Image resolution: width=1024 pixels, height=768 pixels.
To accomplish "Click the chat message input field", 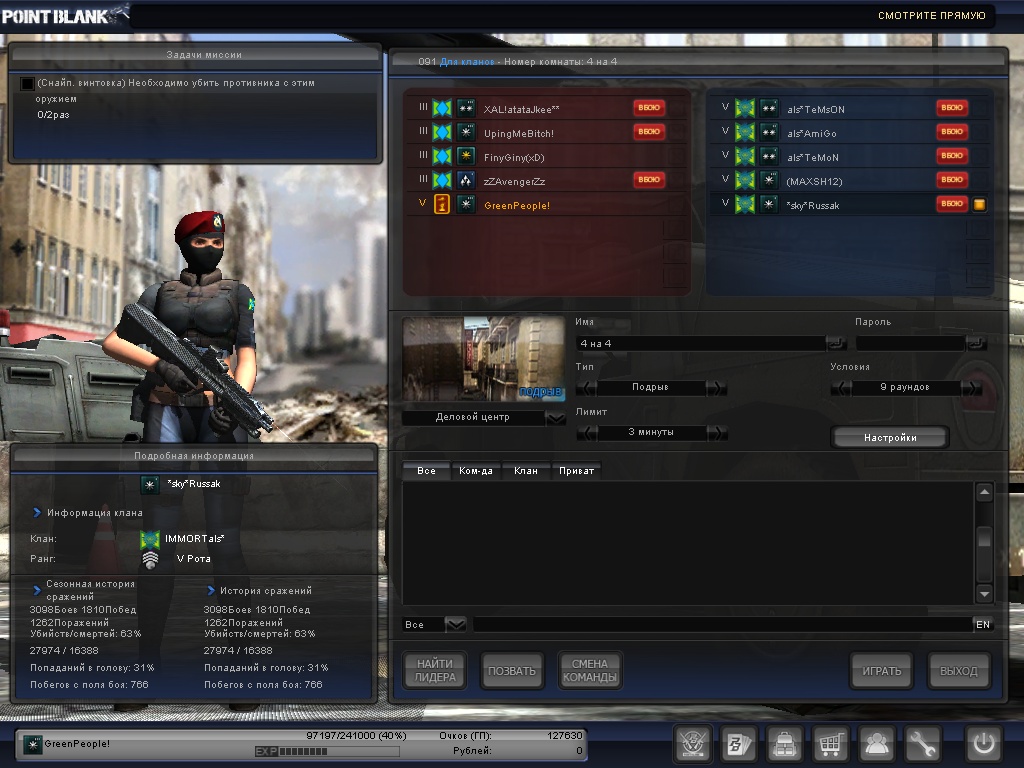I will [x=720, y=624].
